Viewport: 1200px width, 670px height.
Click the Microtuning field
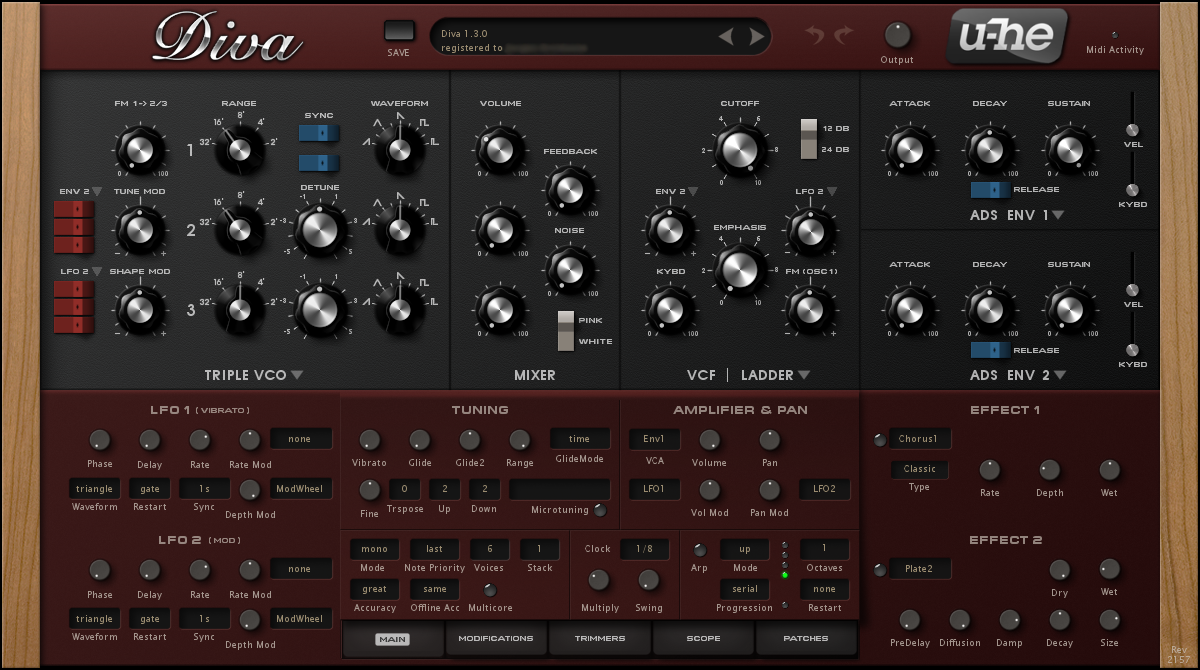point(560,489)
